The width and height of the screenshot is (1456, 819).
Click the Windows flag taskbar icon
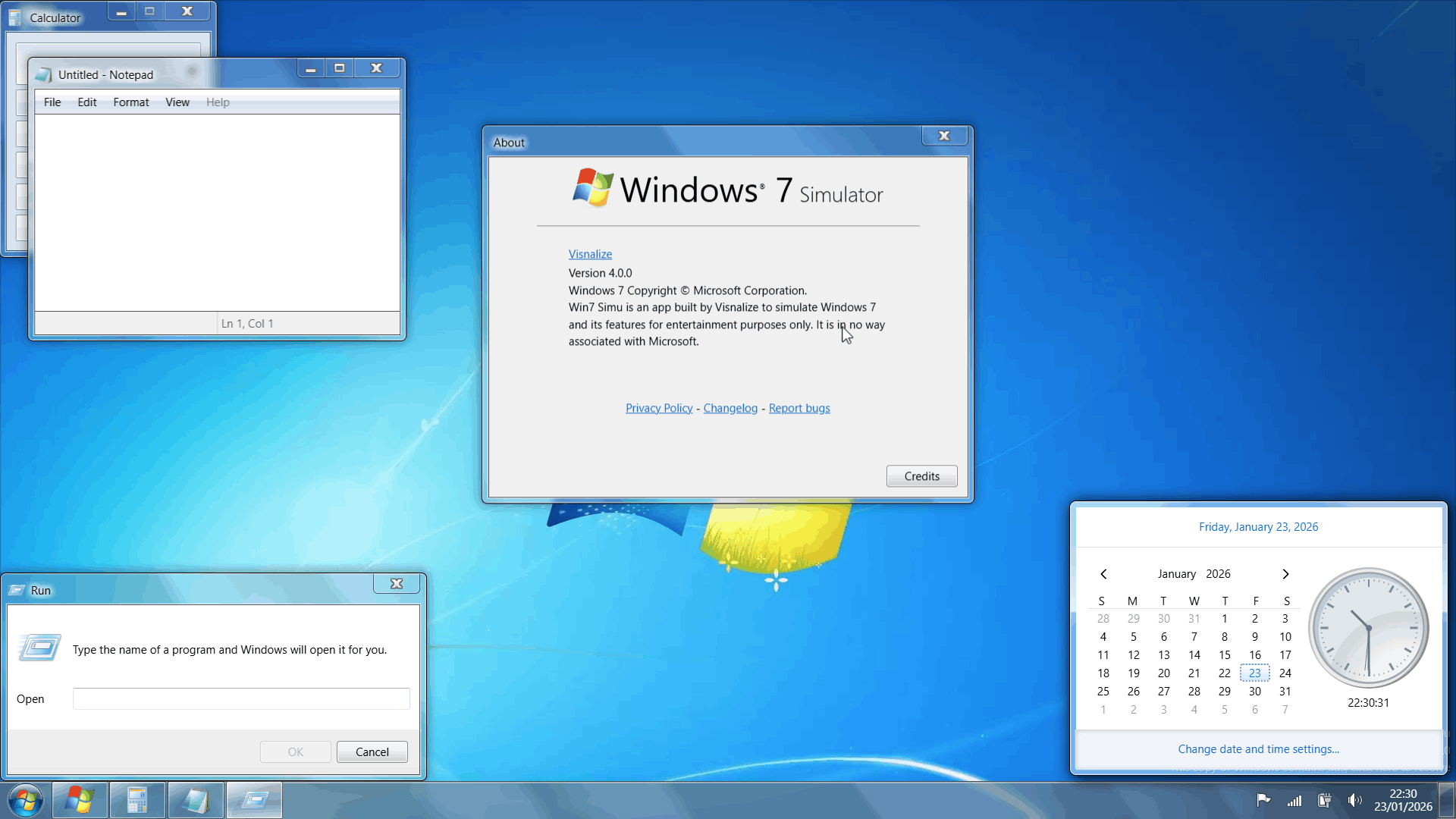(80, 801)
